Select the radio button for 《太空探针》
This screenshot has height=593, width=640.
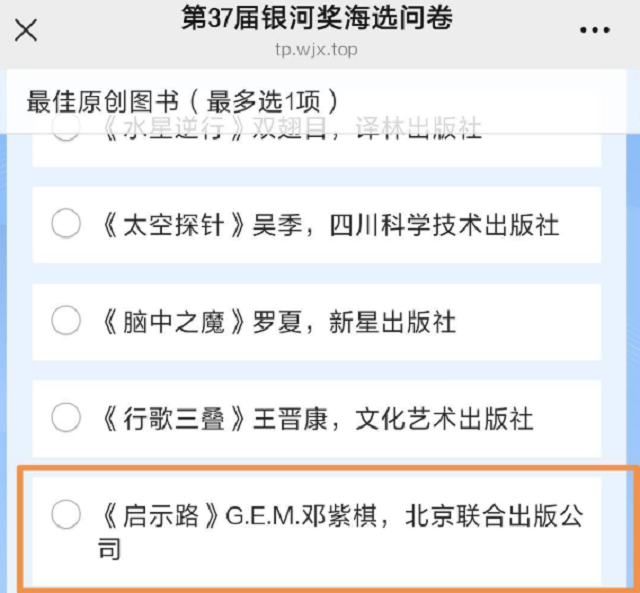coord(66,224)
